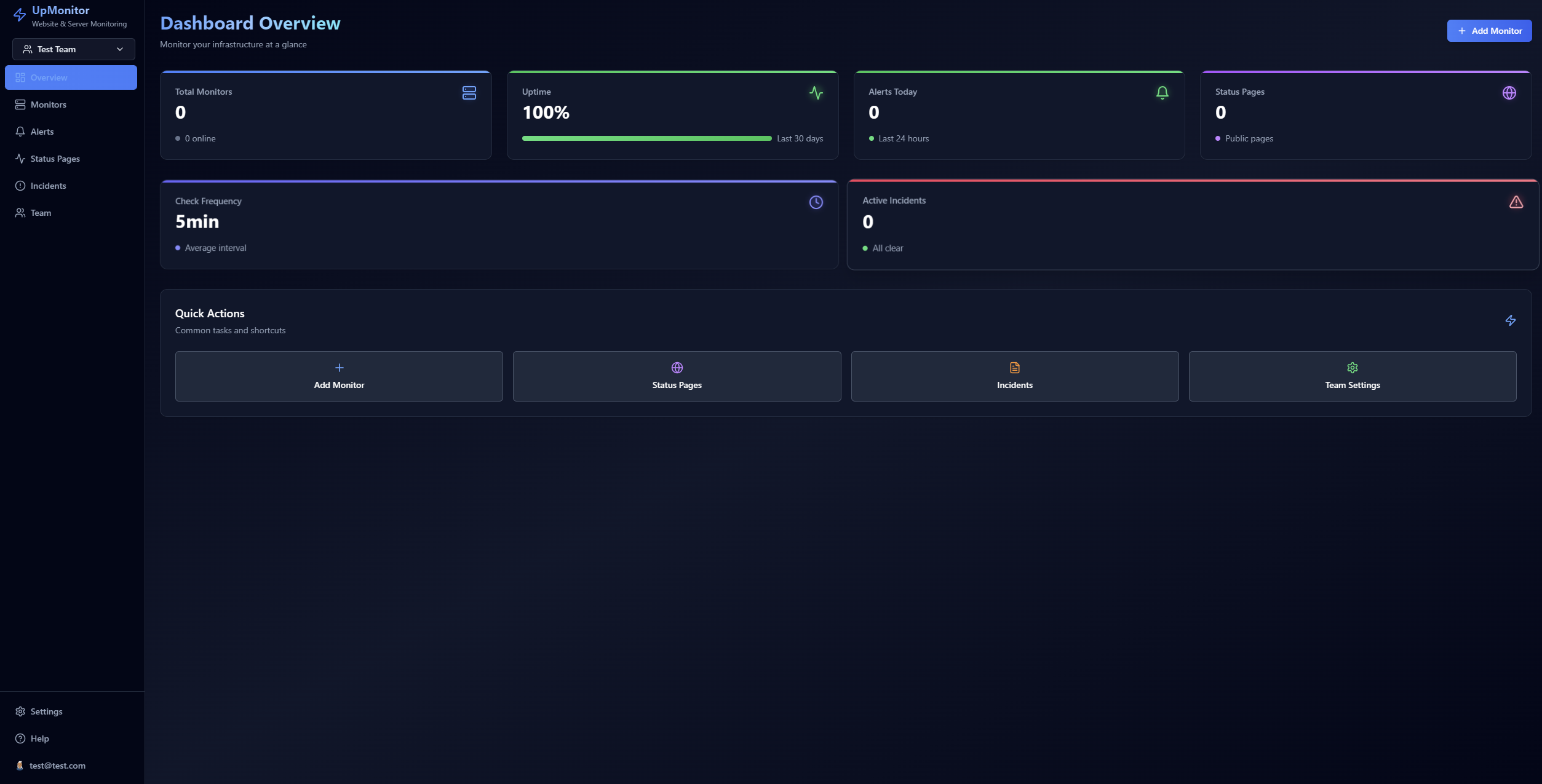Select Status Pages in the sidebar
Viewport: 1542px width, 784px height.
pos(55,158)
